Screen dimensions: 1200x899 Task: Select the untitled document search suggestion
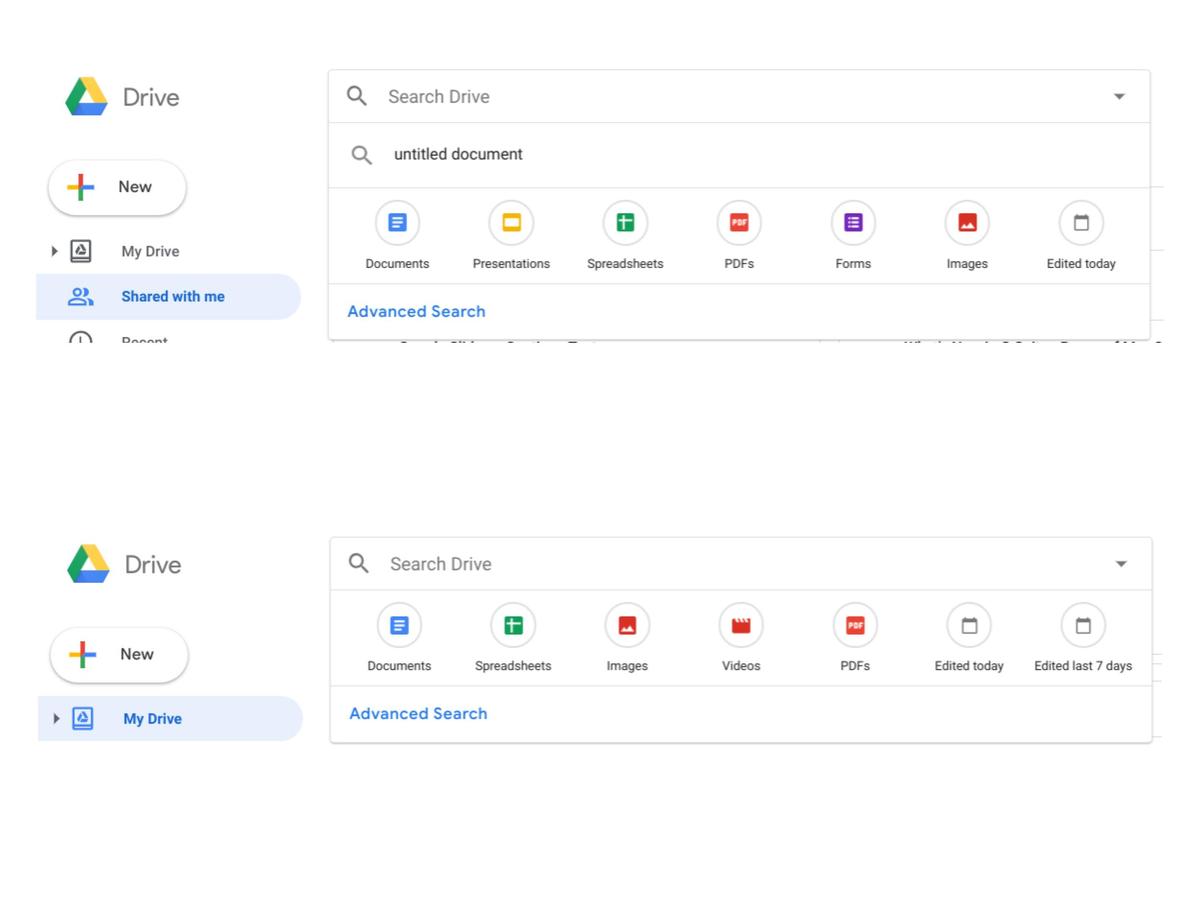[456, 154]
